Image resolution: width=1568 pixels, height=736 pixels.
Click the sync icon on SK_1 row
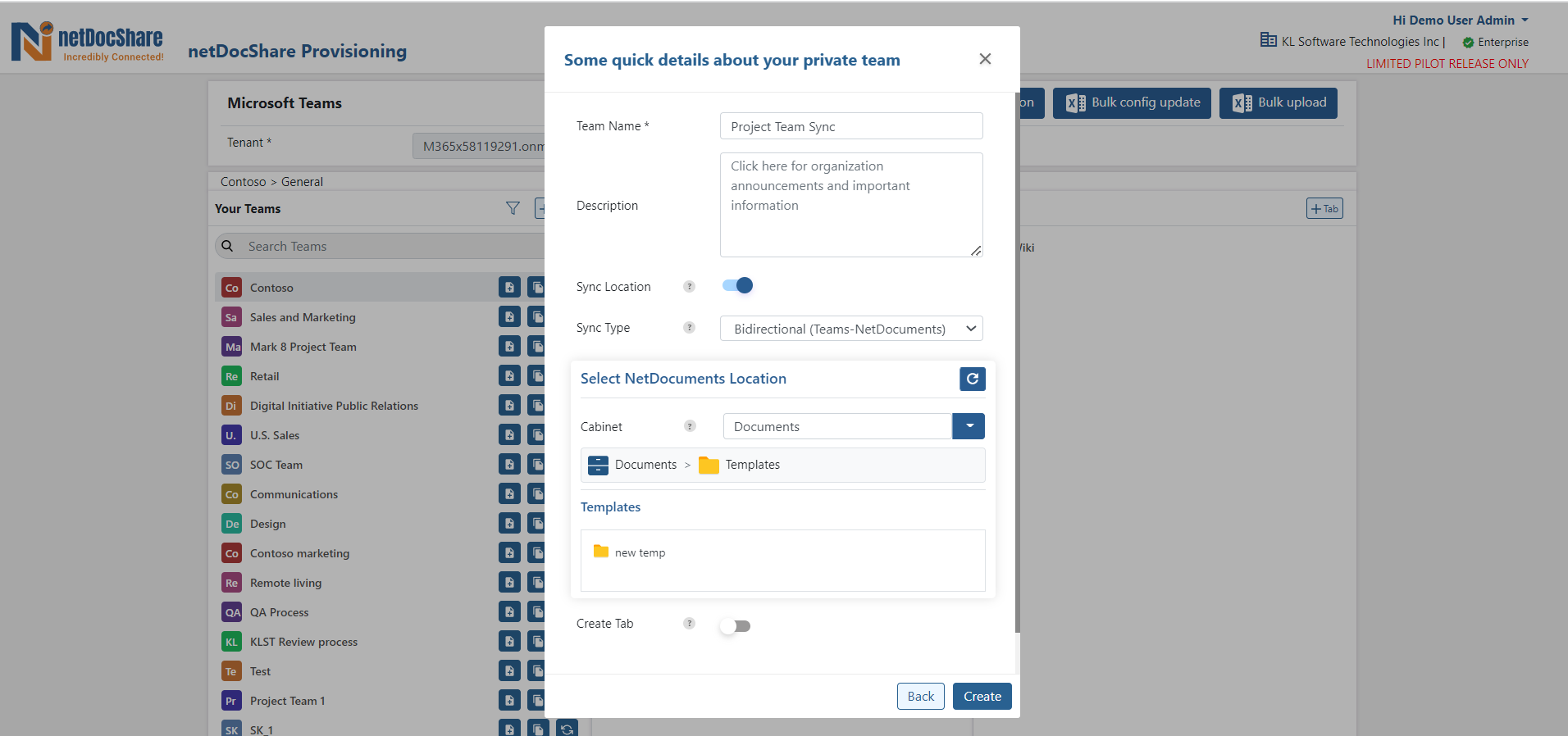point(567,729)
